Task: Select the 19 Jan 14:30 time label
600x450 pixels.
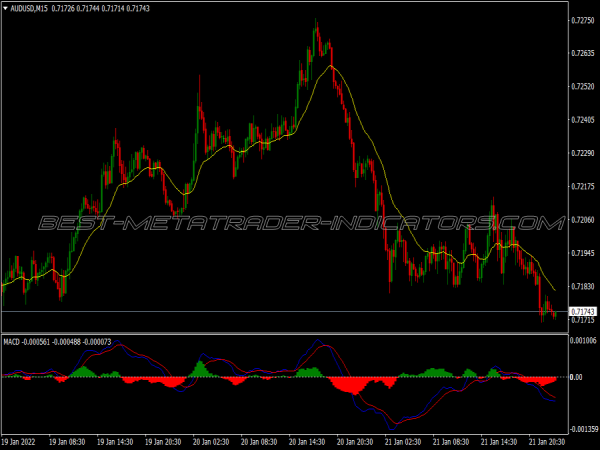Action: click(115, 442)
